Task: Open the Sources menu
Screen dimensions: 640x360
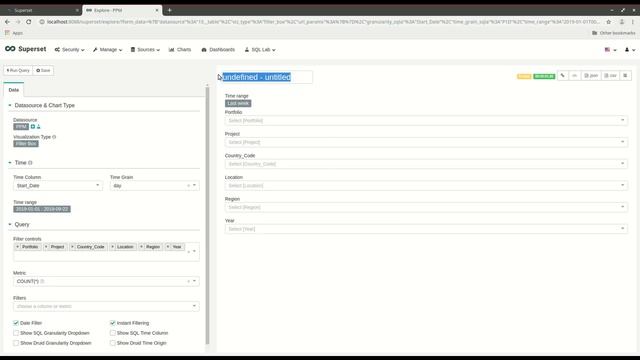Action: [145, 49]
